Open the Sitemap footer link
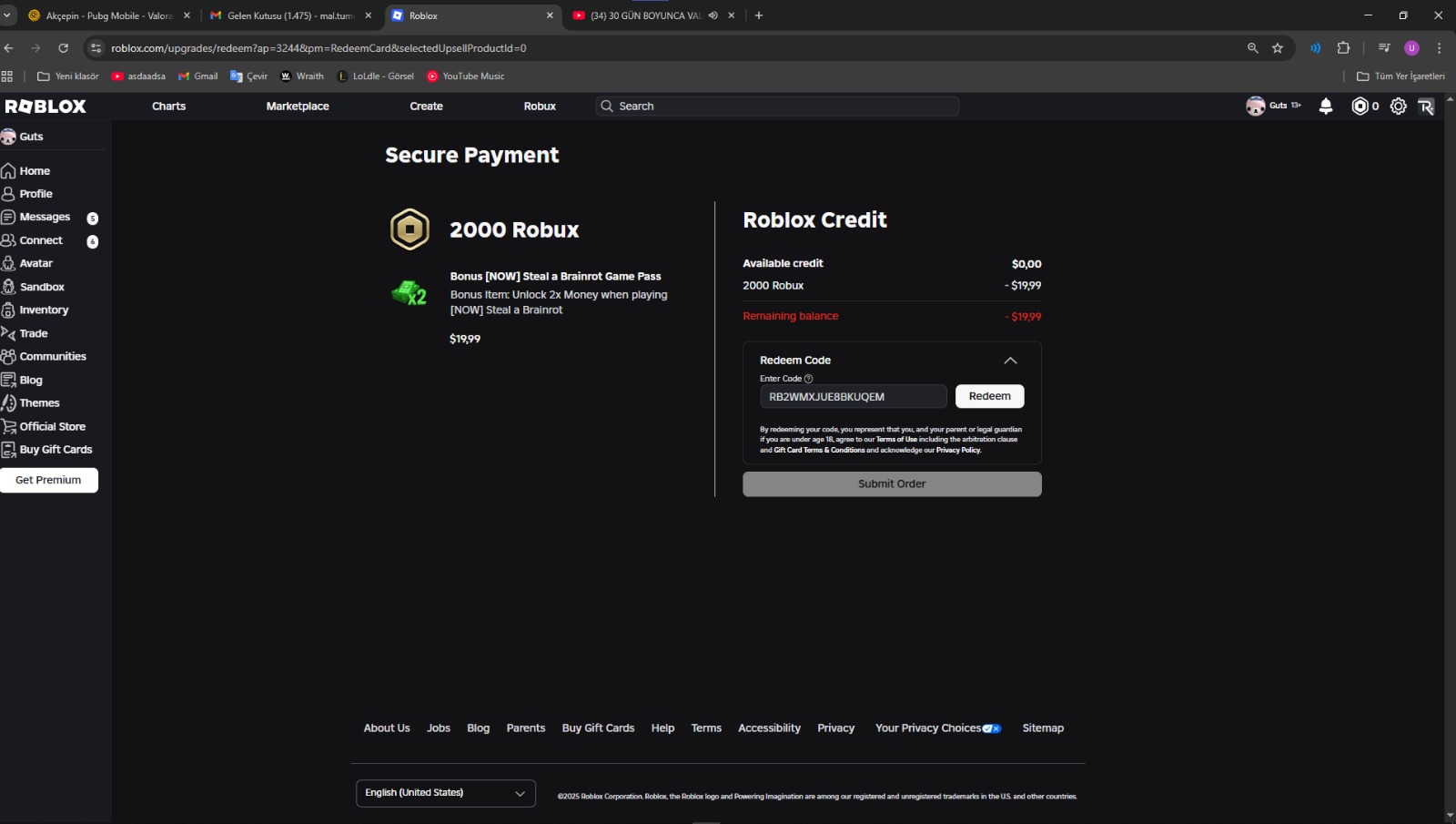The width and height of the screenshot is (1456, 824). [1043, 728]
